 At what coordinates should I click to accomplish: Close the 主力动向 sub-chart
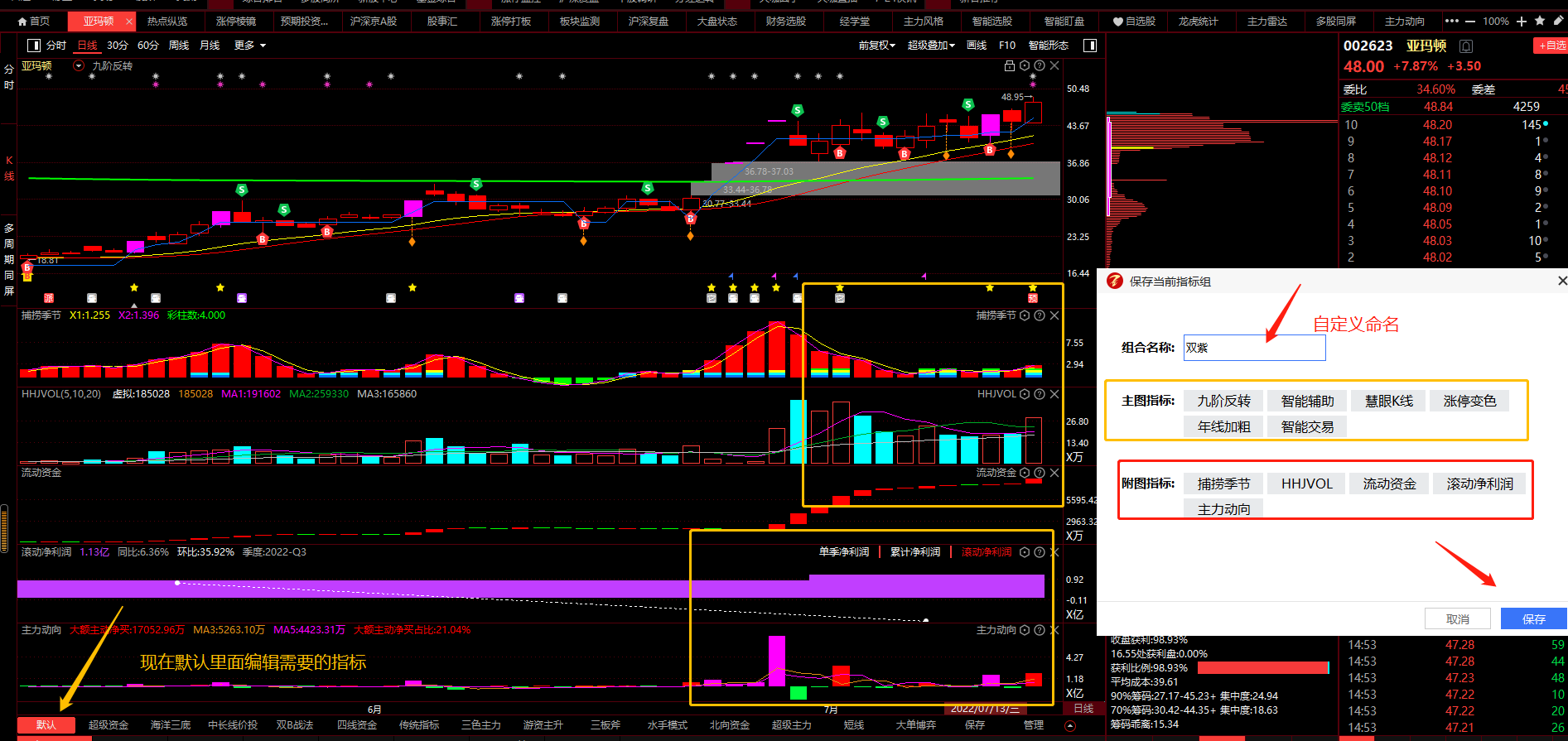[1054, 630]
